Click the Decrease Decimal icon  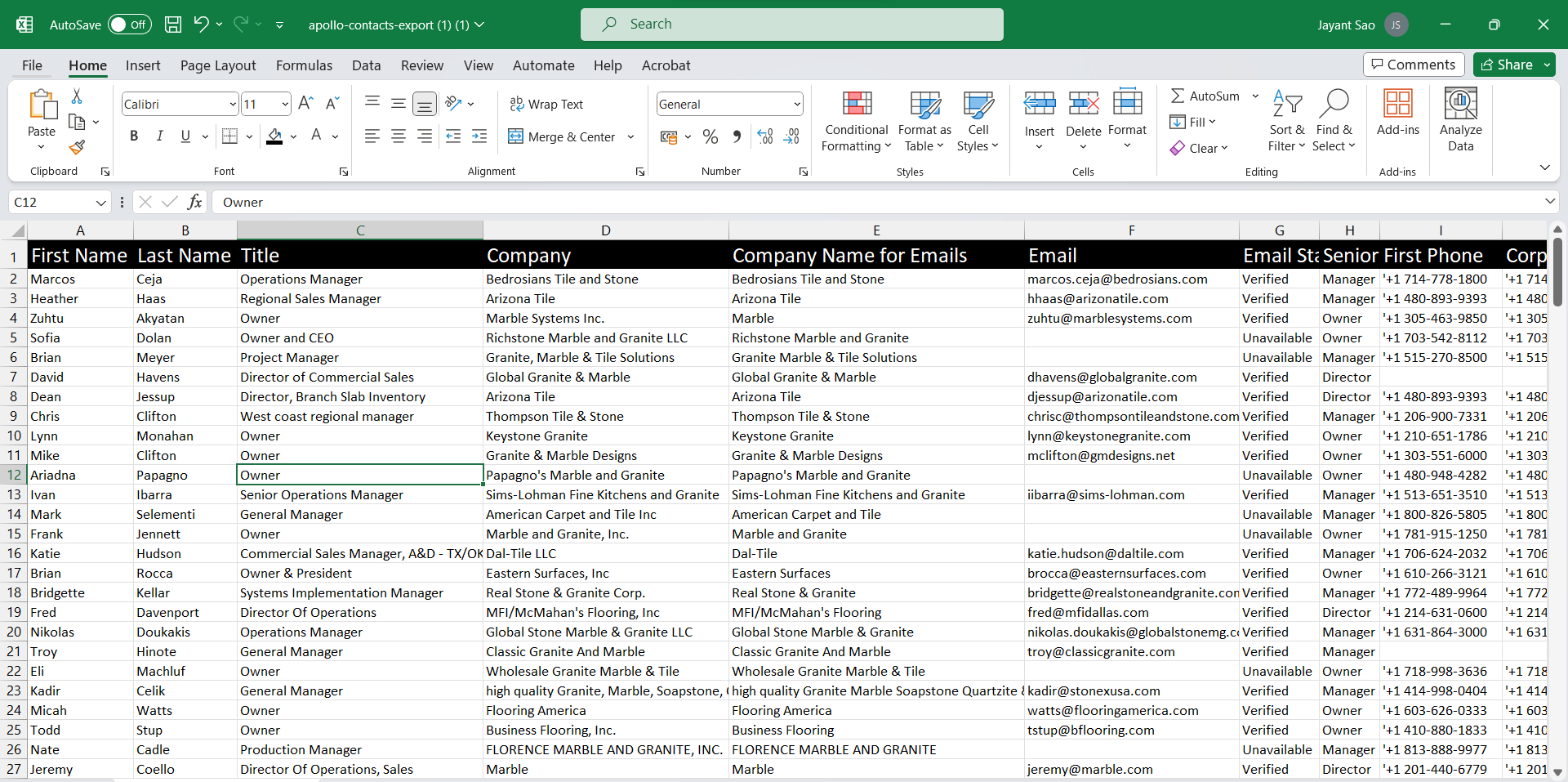click(x=791, y=136)
